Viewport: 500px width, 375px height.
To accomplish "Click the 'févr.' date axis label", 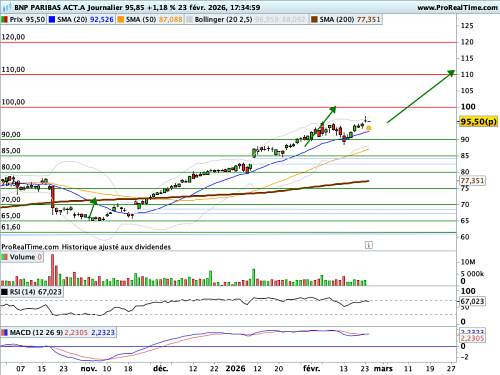I will pos(312,369).
